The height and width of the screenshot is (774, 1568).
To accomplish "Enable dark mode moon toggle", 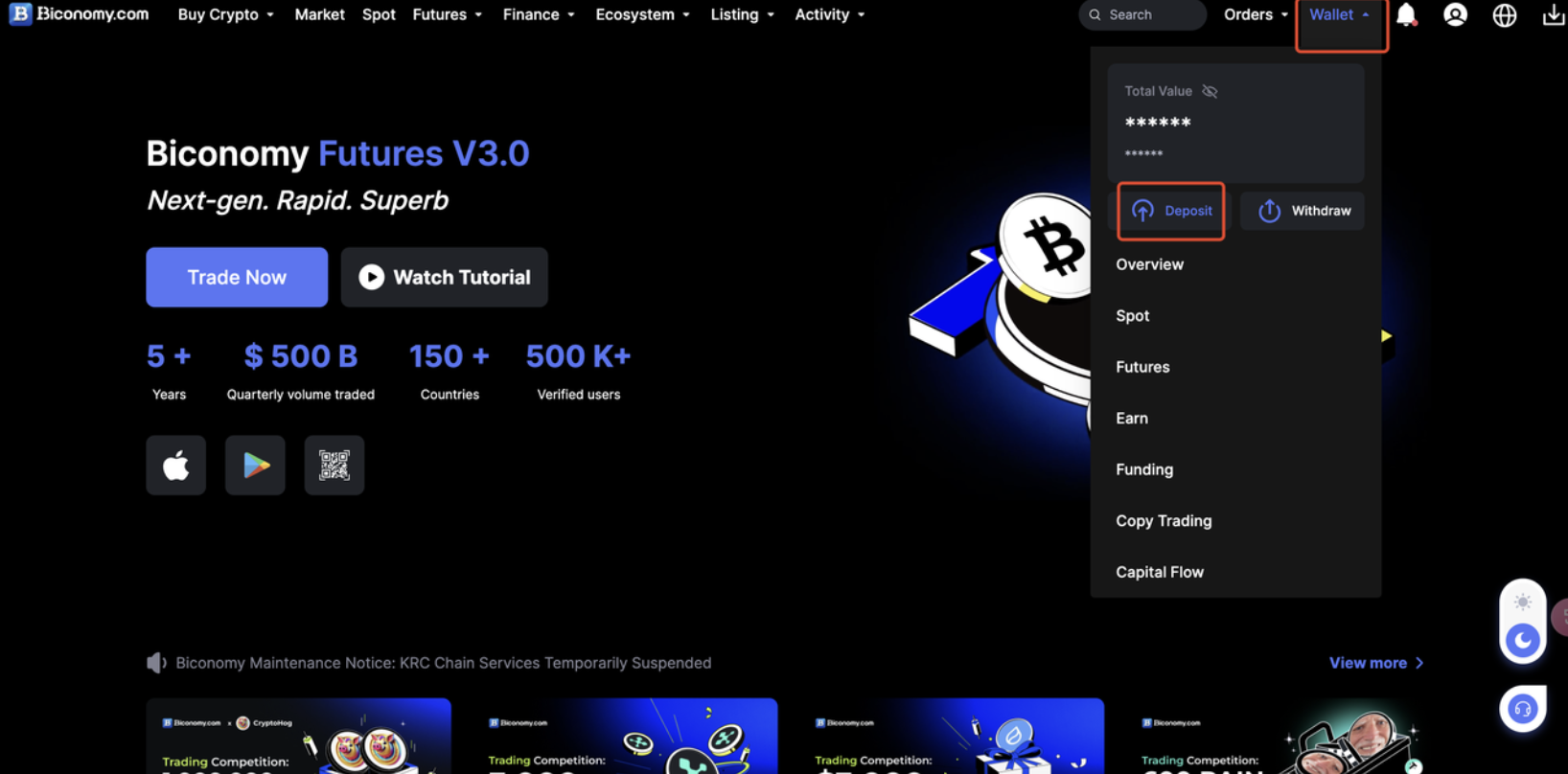I will [1522, 641].
